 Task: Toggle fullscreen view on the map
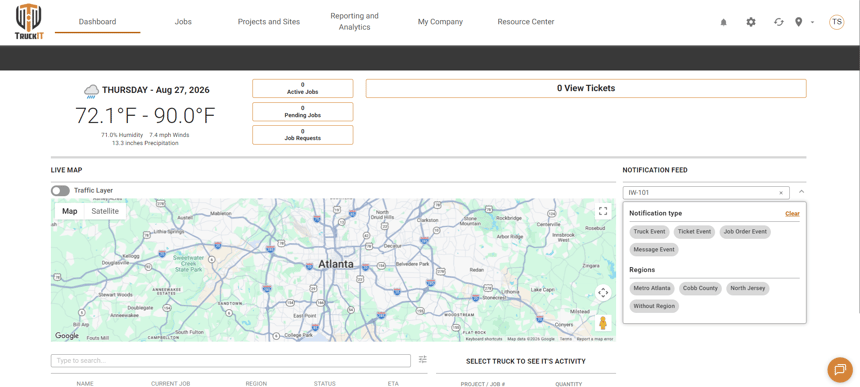[603, 212]
